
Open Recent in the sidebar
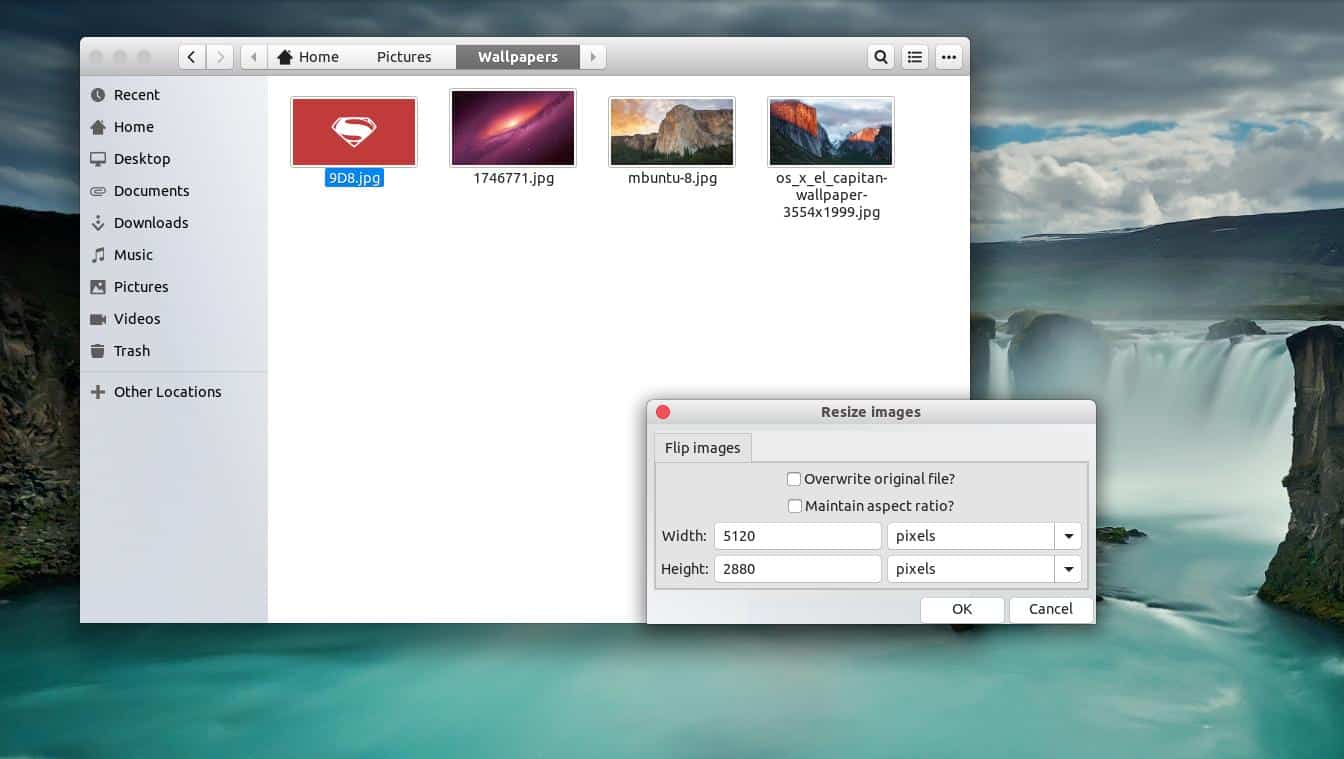pyautogui.click(x=174, y=95)
